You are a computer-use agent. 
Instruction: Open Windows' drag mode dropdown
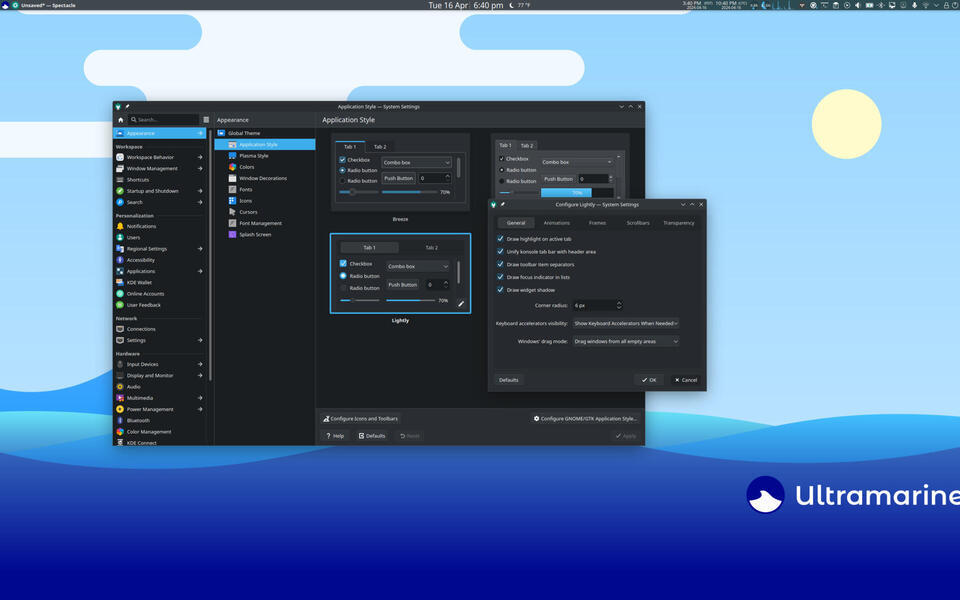coord(626,341)
